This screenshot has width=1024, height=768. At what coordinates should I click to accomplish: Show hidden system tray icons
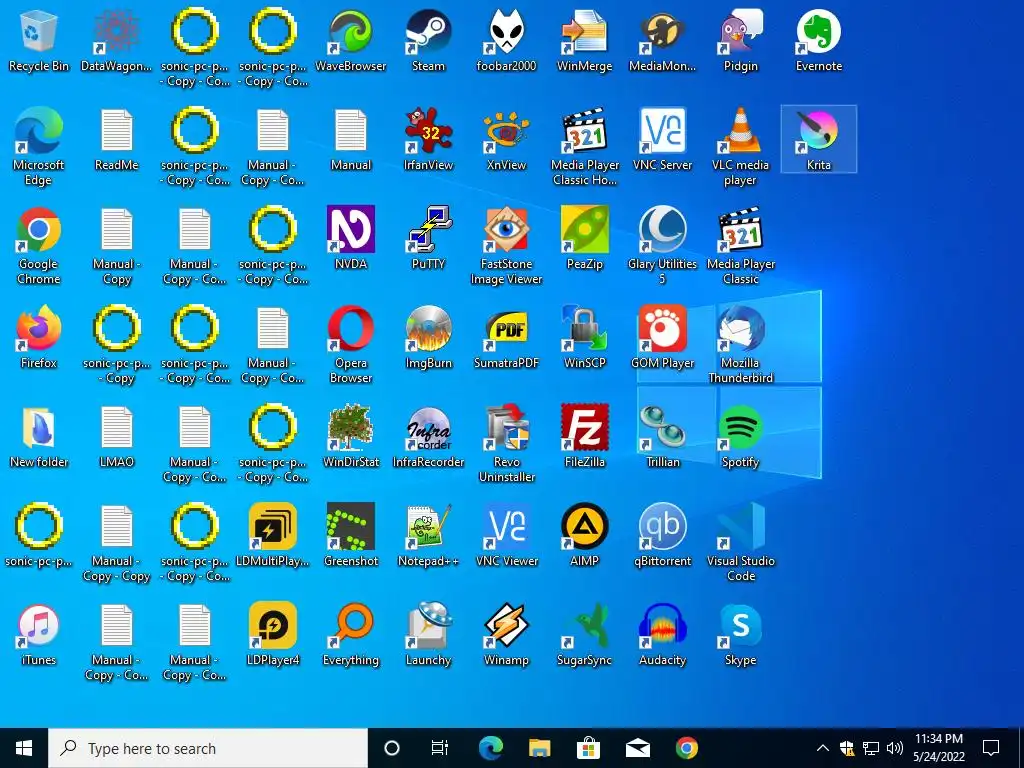pos(823,748)
